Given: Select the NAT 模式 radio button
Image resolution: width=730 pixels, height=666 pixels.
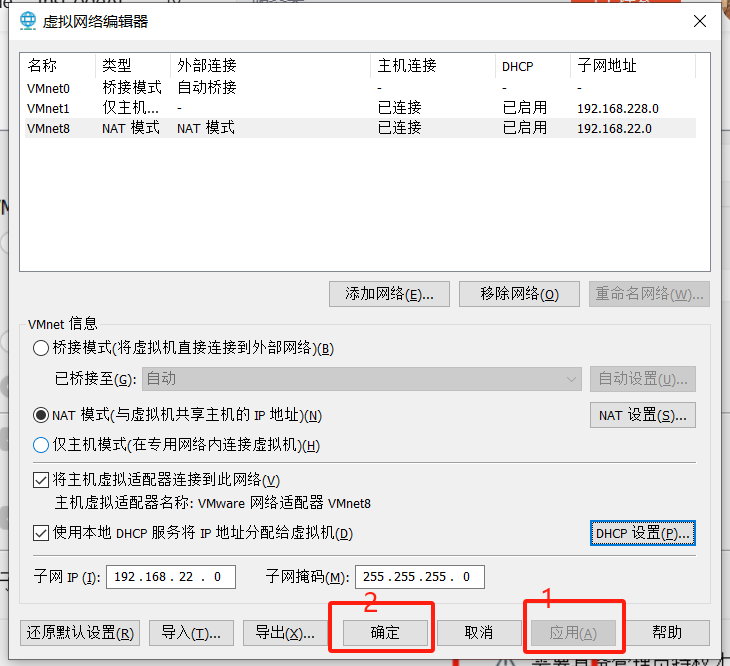Looking at the screenshot, I should [41, 415].
